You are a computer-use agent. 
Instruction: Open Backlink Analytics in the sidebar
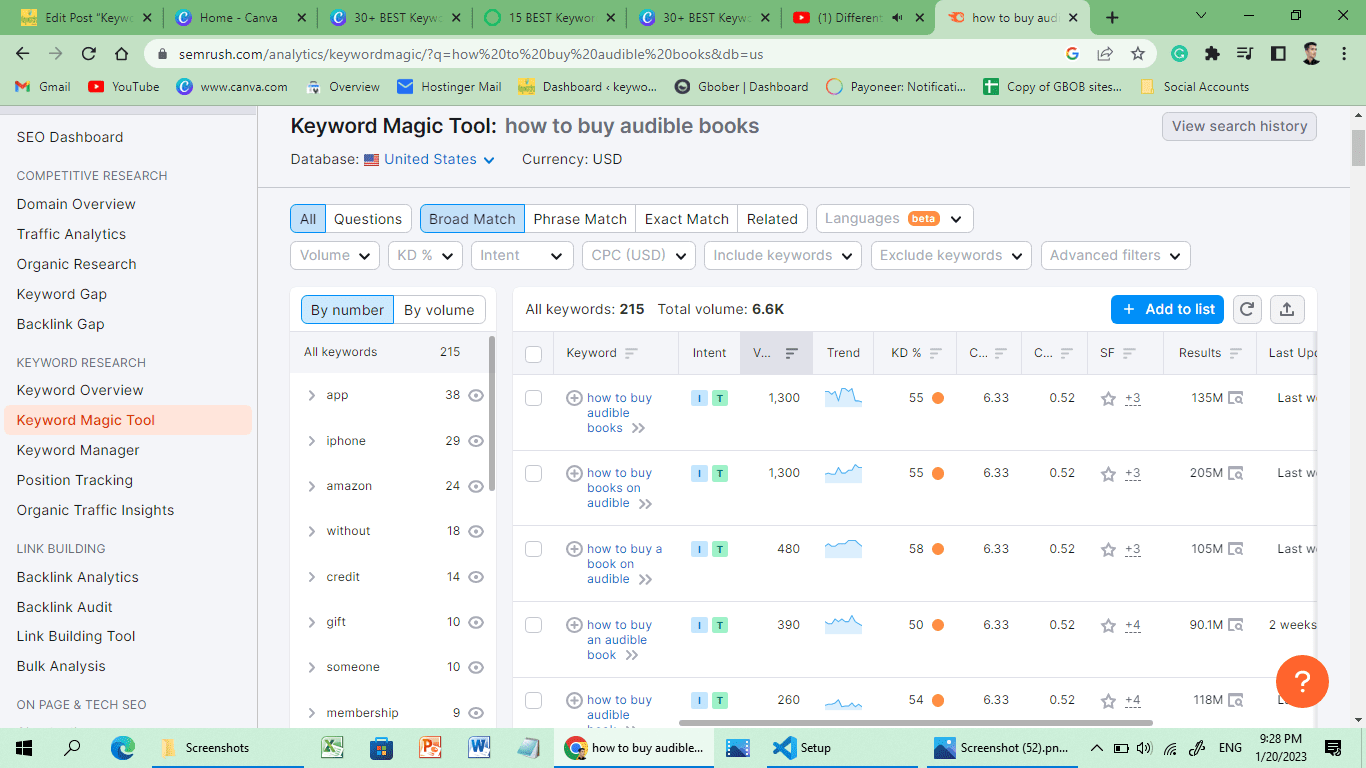coord(77,577)
